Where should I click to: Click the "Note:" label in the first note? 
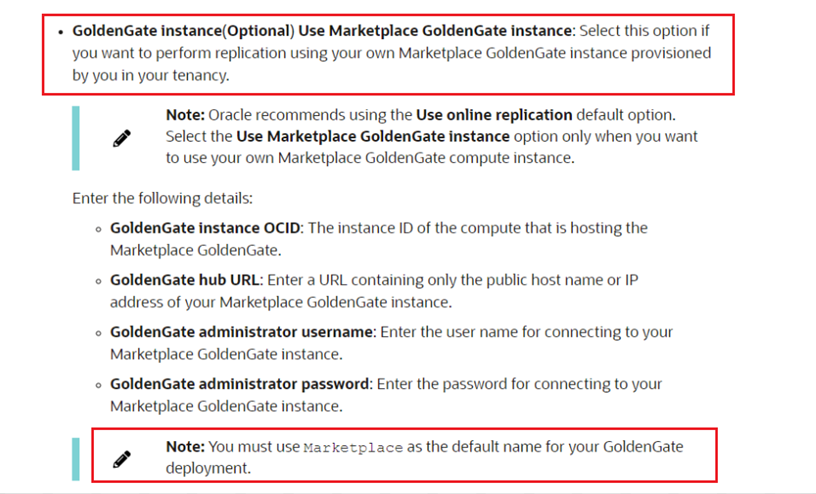click(x=185, y=115)
